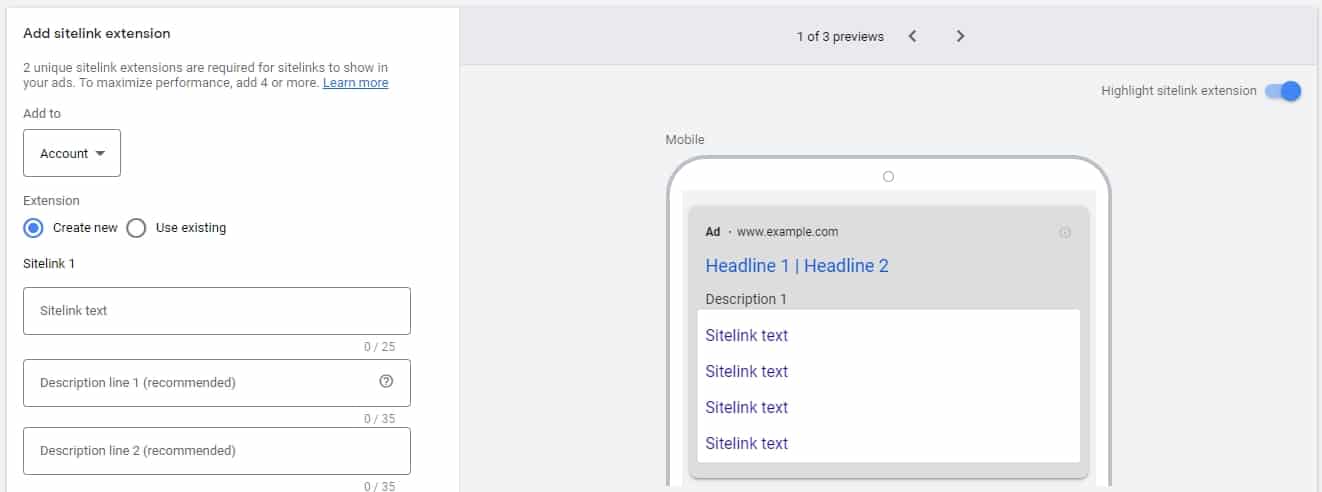Viewport: 1322px width, 492px height.
Task: Click the Sitelink text input field
Action: click(216, 311)
